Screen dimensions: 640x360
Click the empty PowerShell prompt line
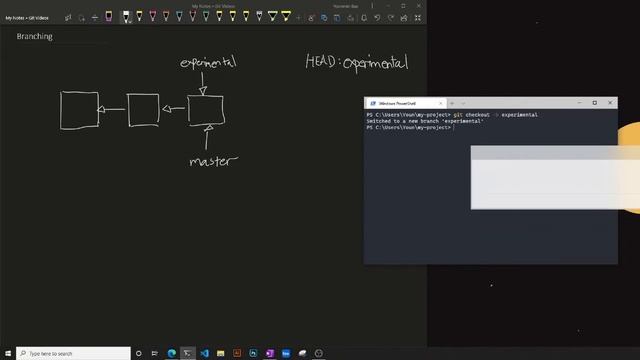410,127
